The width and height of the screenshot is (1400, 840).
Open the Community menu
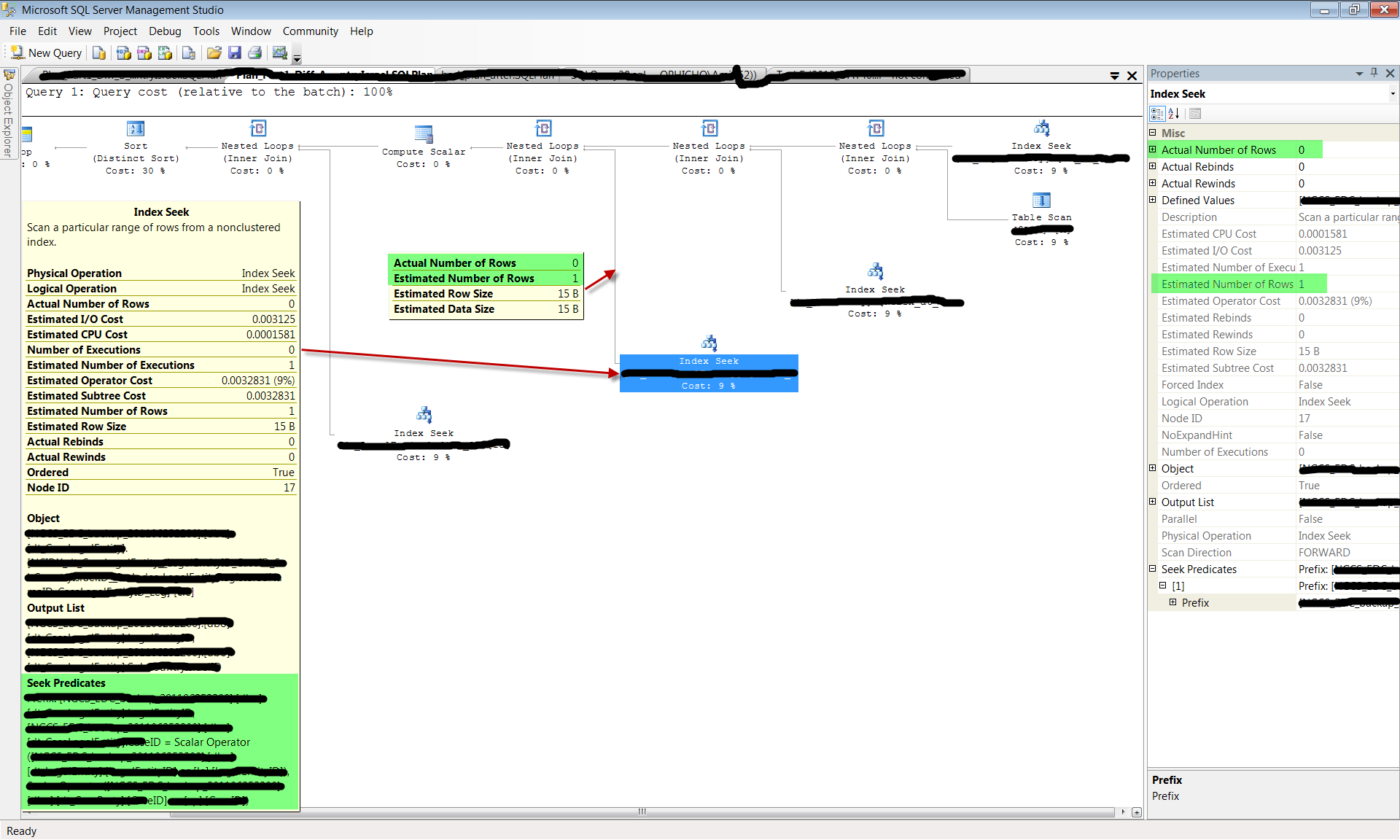coord(311,31)
